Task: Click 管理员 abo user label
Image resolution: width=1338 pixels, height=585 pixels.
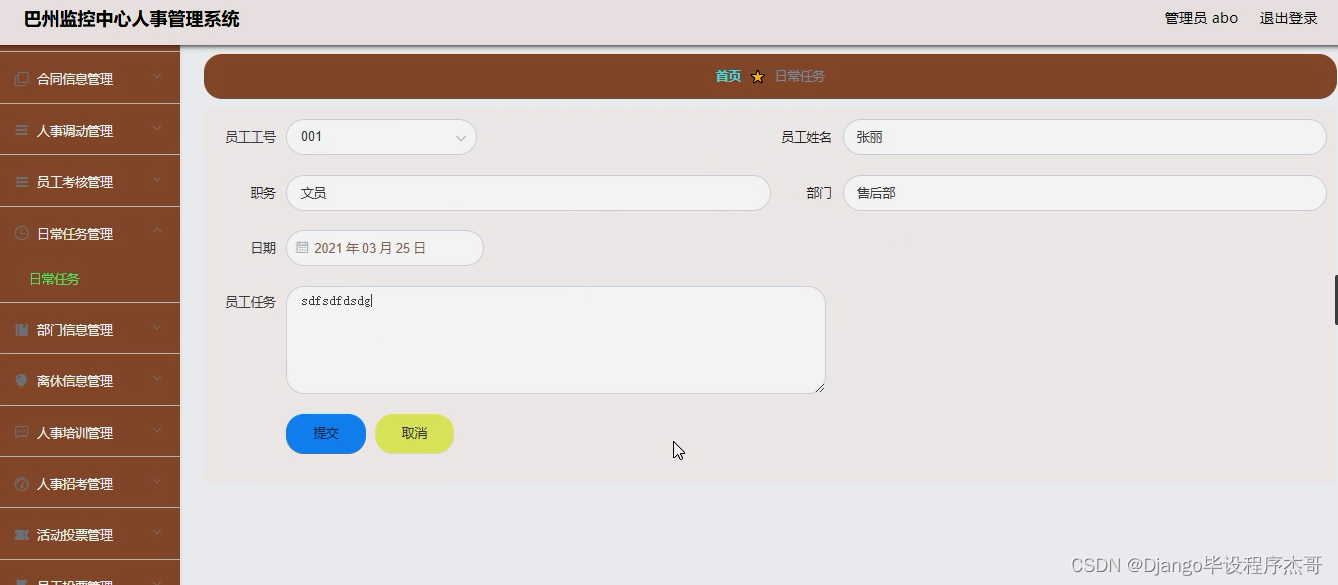Action: click(x=1201, y=18)
